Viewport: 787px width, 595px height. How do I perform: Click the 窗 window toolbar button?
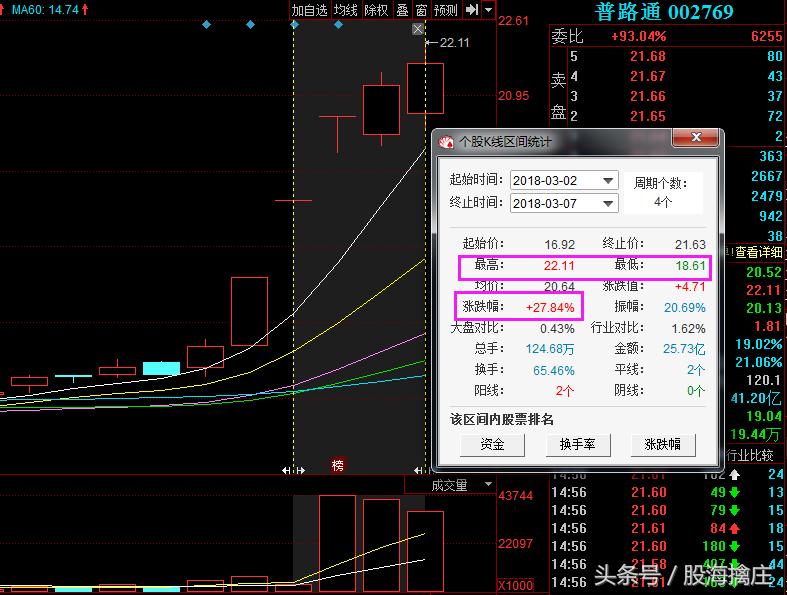tap(421, 10)
